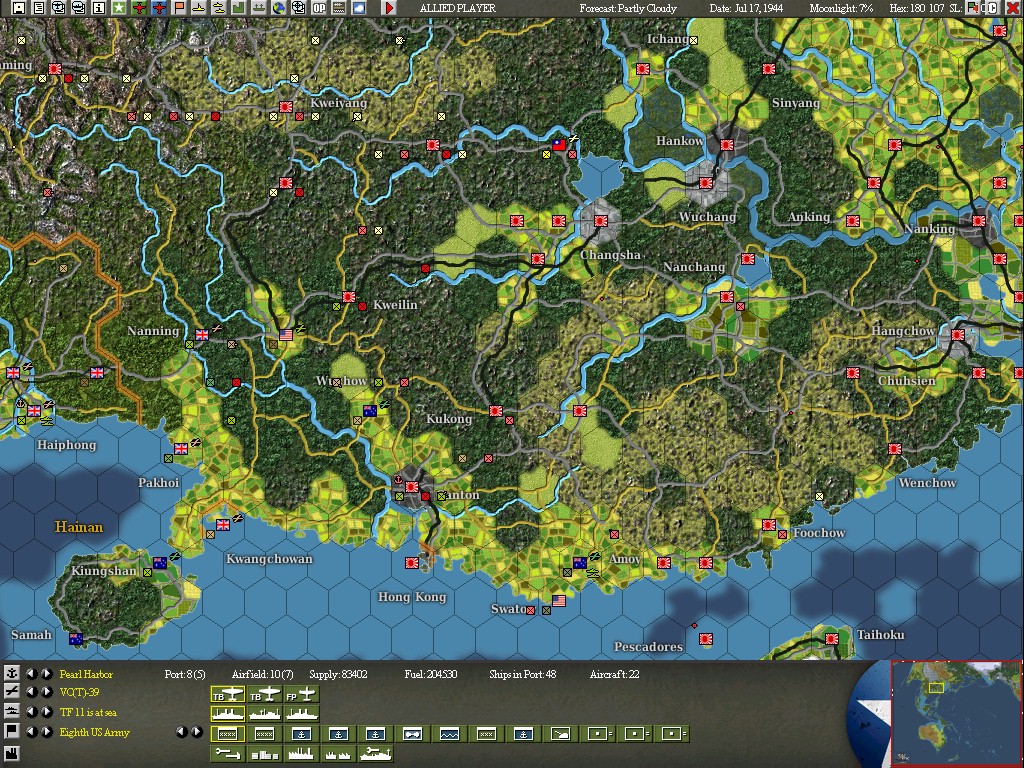Select the first TB torpedo bomber filter

(x=228, y=694)
